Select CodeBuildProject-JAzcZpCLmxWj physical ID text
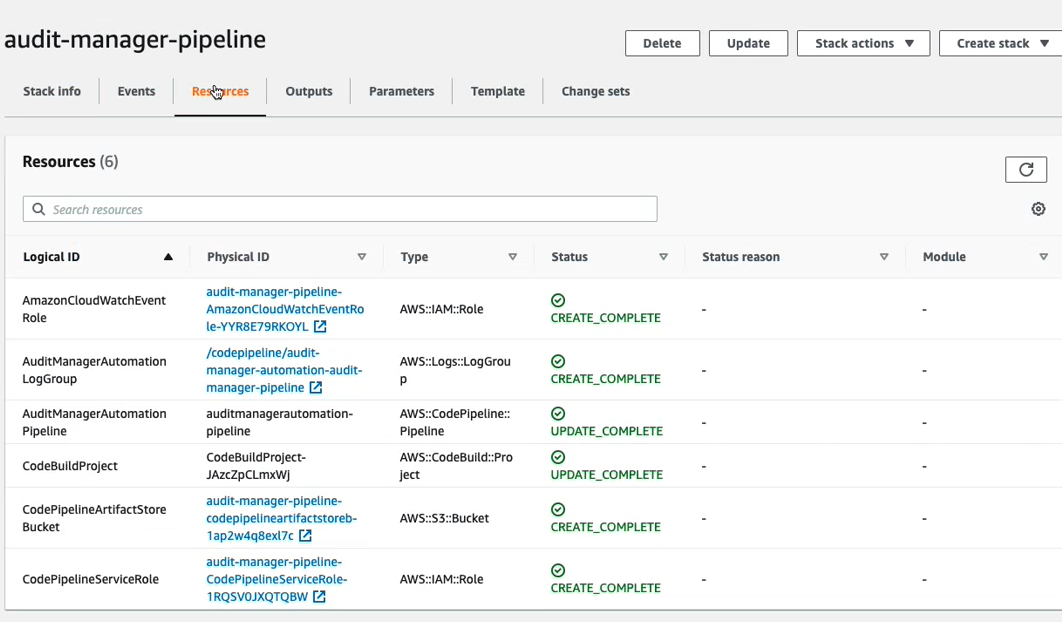Image resolution: width=1062 pixels, height=622 pixels. [x=256, y=466]
